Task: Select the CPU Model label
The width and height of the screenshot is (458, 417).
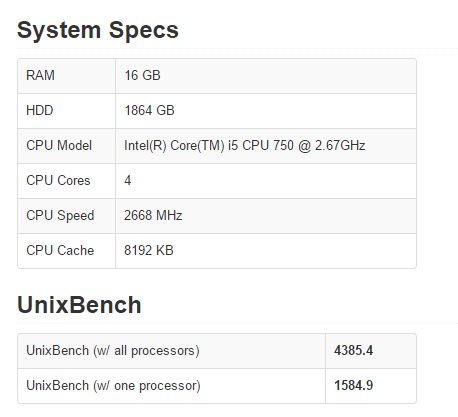Action: 59,145
